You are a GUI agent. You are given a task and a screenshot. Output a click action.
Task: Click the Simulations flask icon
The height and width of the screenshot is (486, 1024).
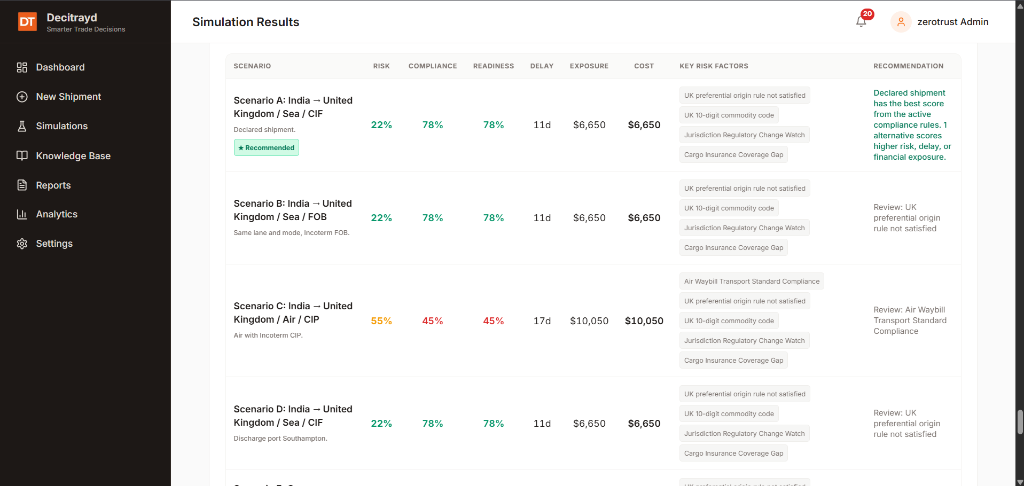(x=22, y=126)
